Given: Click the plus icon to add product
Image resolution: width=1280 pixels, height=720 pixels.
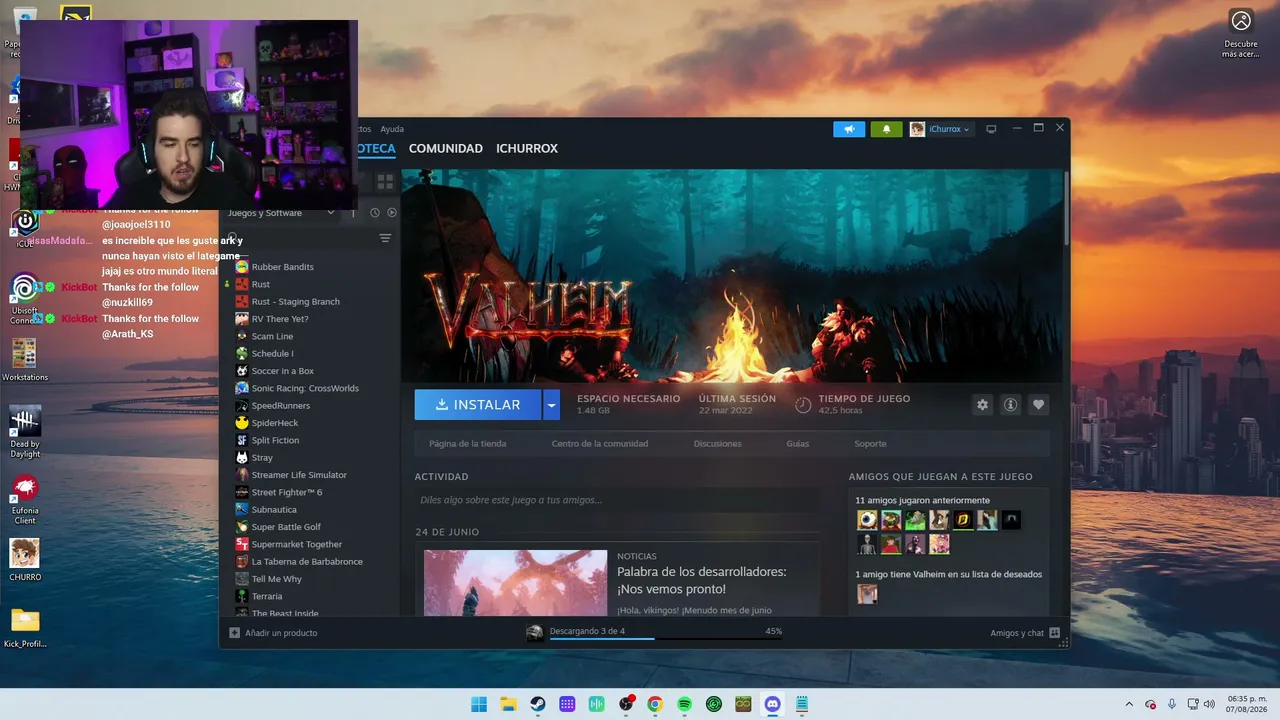Looking at the screenshot, I should pyautogui.click(x=234, y=633).
